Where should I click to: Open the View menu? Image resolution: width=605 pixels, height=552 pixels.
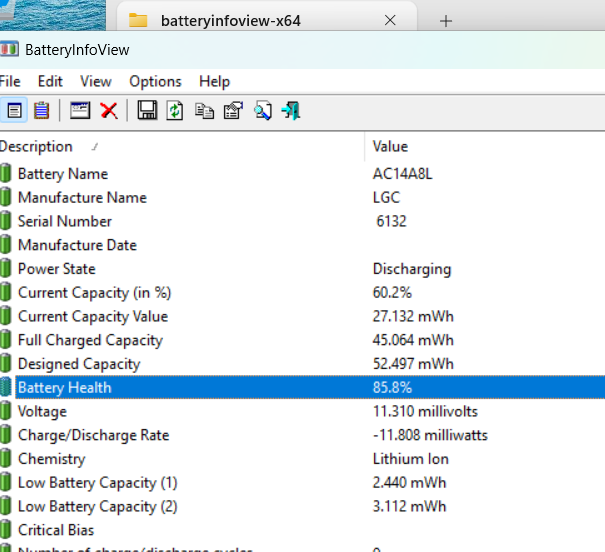click(x=96, y=81)
